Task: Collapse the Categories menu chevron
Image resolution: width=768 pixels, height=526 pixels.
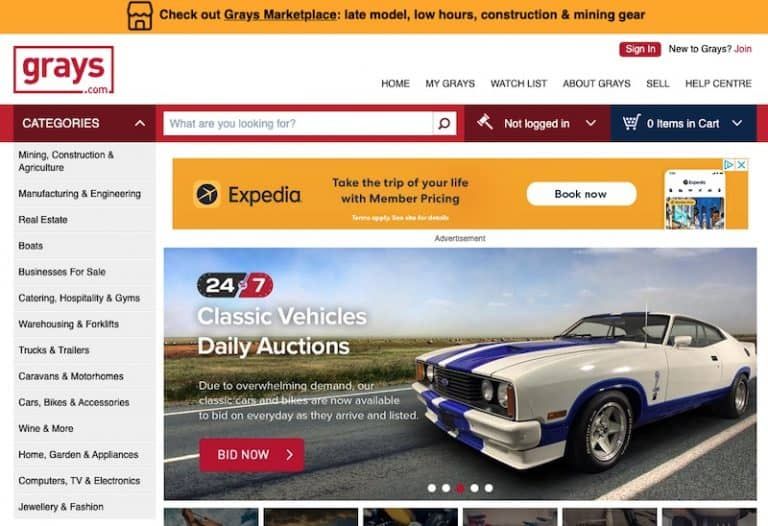Action: click(x=140, y=123)
